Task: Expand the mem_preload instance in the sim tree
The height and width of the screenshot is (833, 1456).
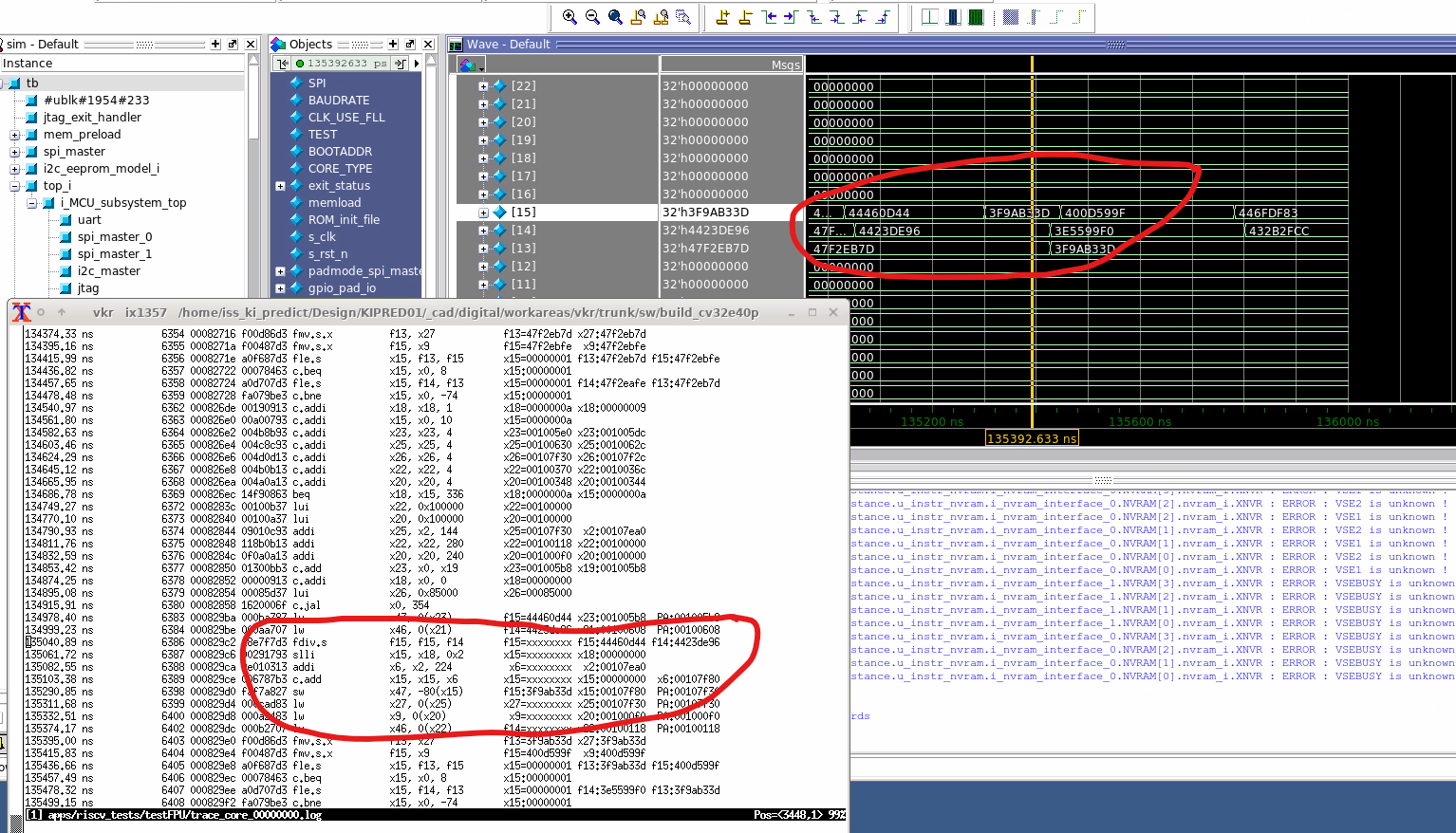Action: click(x=12, y=134)
